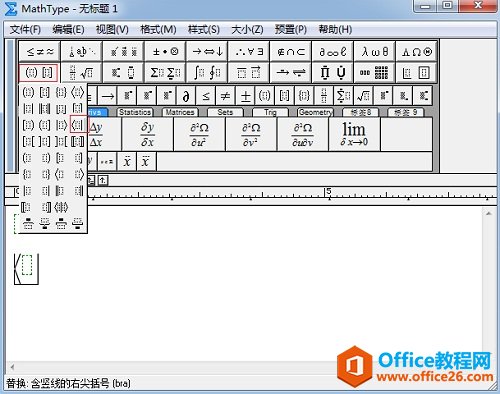The image size is (500, 394).
Task: Insert ceiling brackets template from palette
Action: (78, 109)
